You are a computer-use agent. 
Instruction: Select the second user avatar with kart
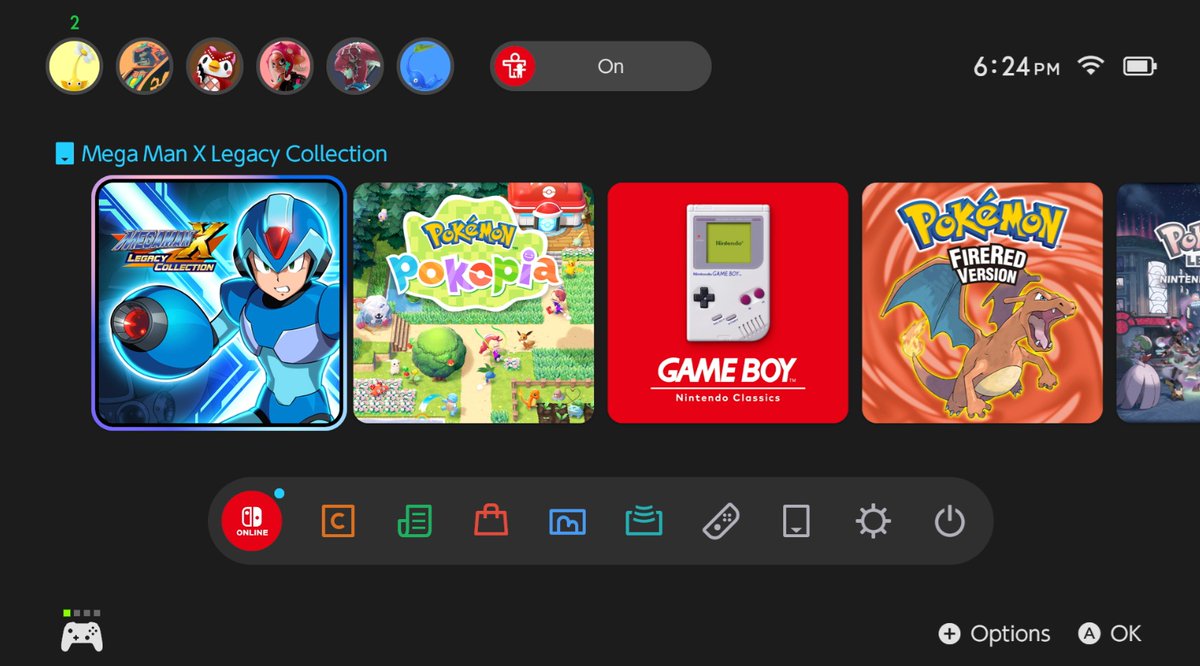point(145,66)
